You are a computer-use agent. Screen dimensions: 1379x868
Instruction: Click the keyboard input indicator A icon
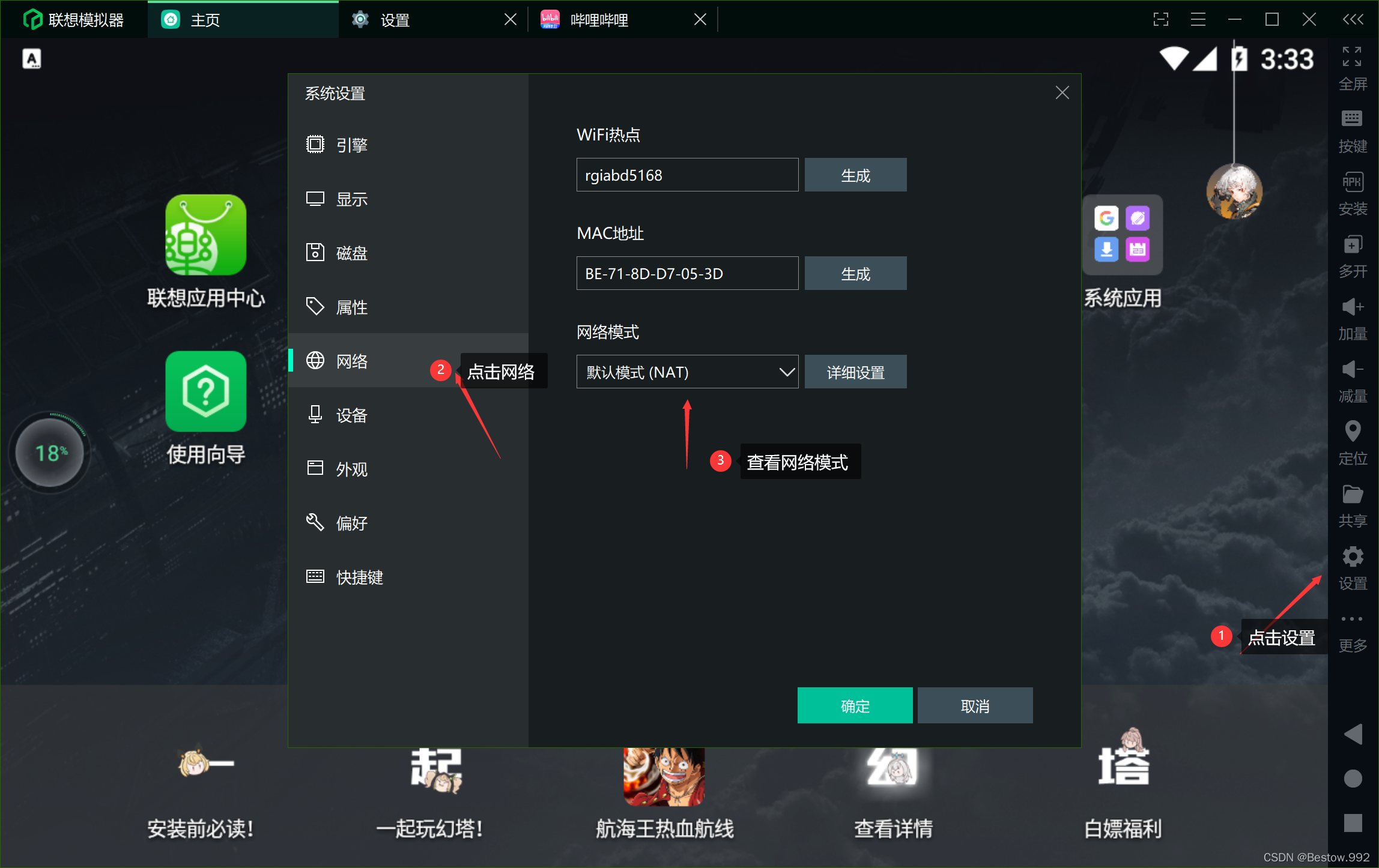point(32,59)
